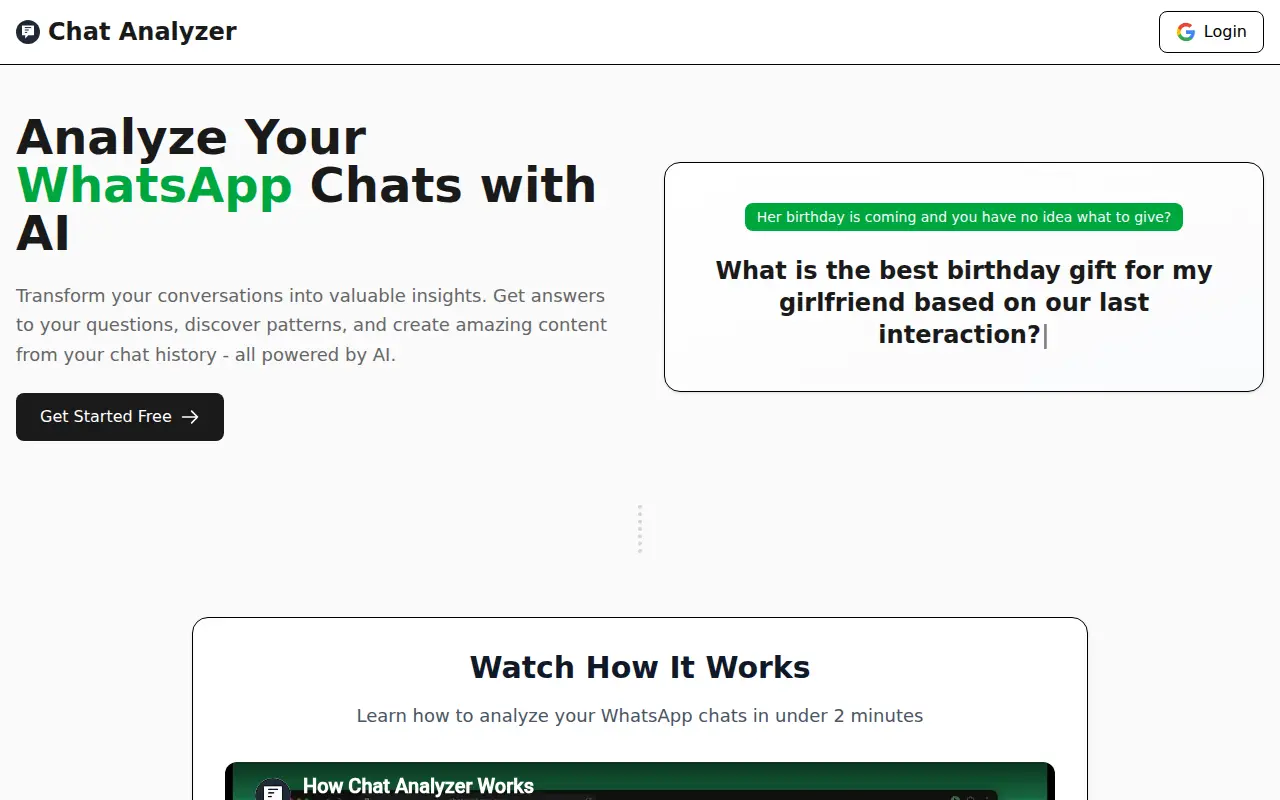Click the video channel avatar icon

pyautogui.click(x=272, y=790)
